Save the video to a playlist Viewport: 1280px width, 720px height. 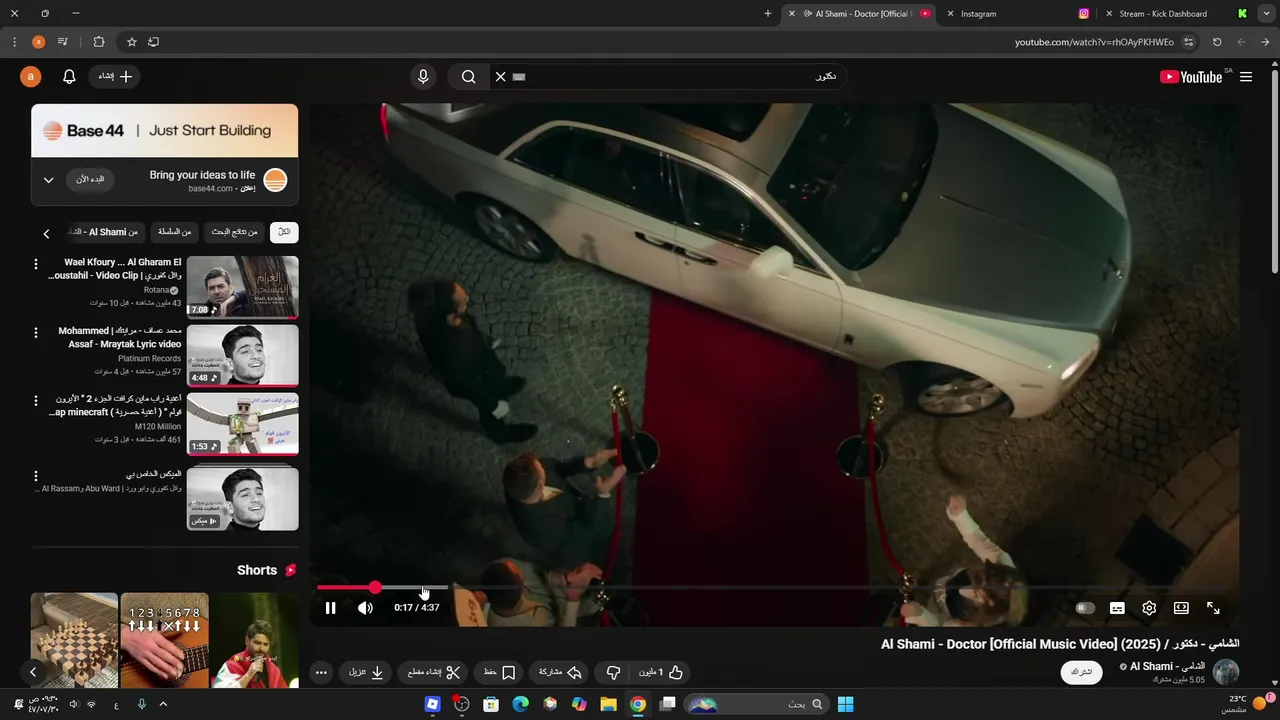coord(499,673)
